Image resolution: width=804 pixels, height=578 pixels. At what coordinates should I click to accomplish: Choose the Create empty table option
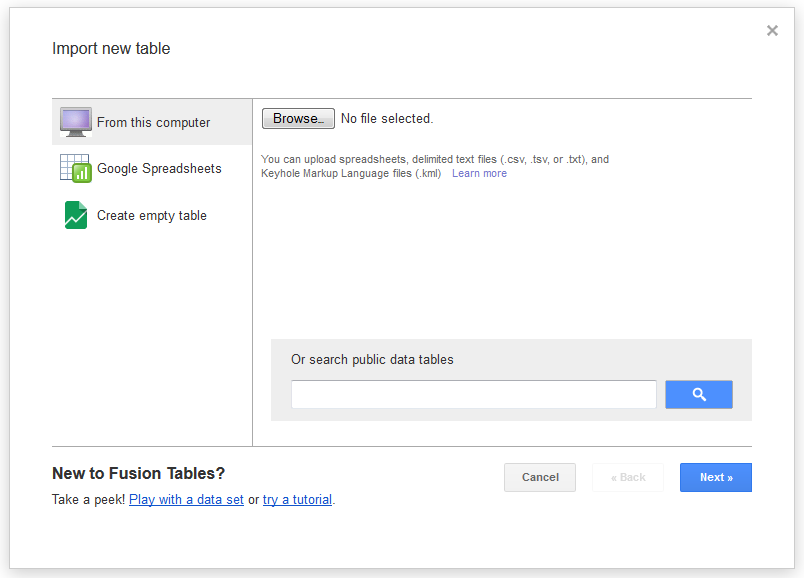[x=151, y=216]
